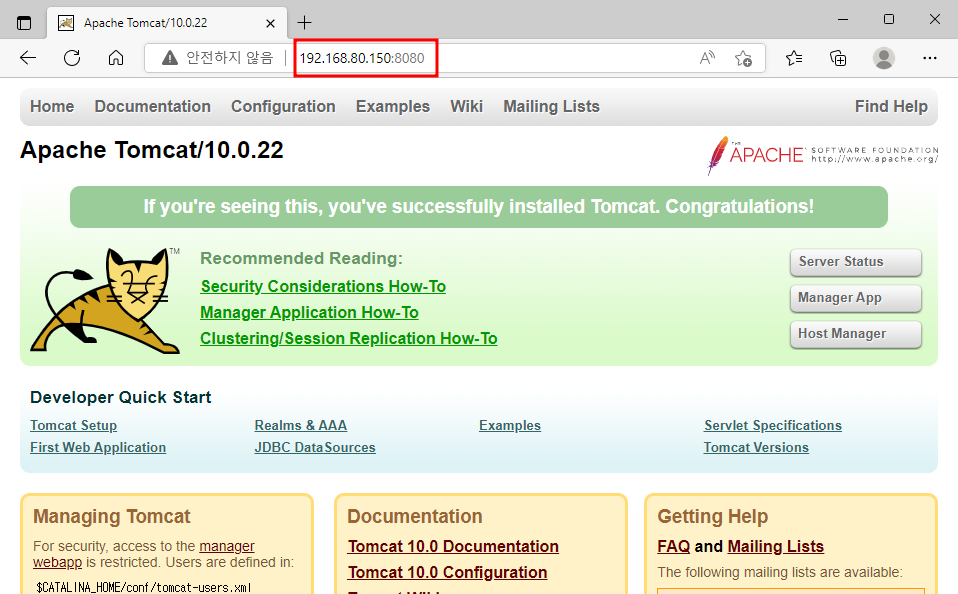The image size is (958, 594).
Task: Open JDBC DataSources link
Action: click(315, 447)
